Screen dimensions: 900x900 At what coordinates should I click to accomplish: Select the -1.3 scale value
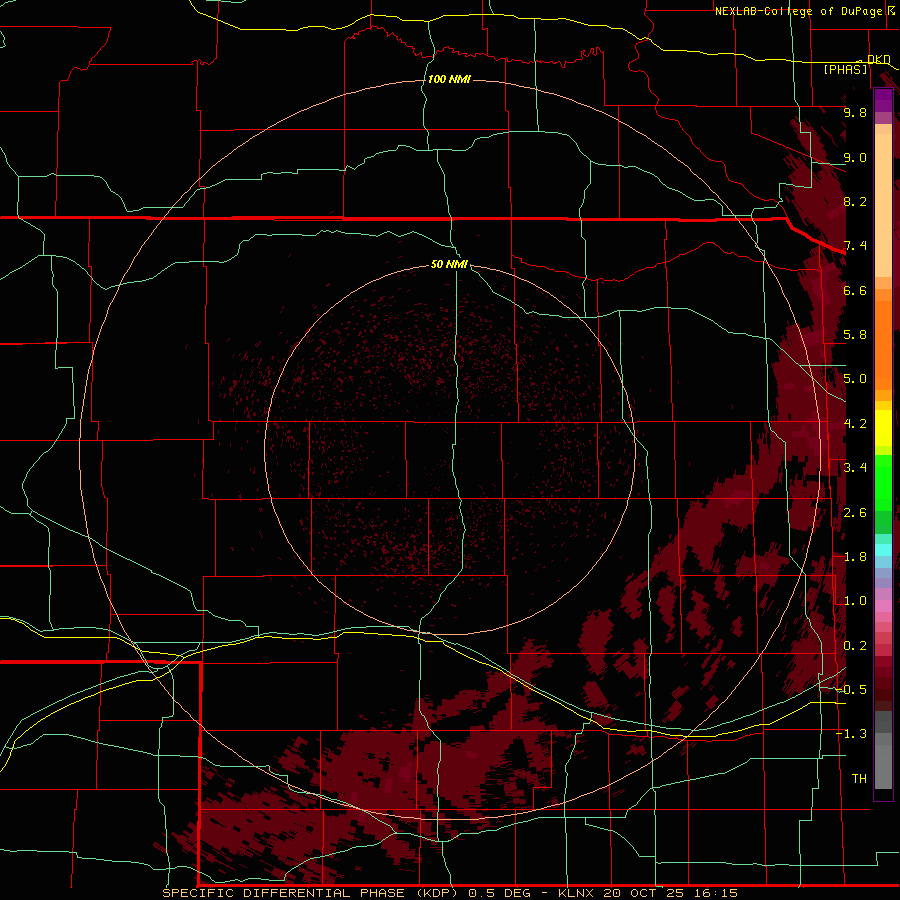(x=851, y=734)
